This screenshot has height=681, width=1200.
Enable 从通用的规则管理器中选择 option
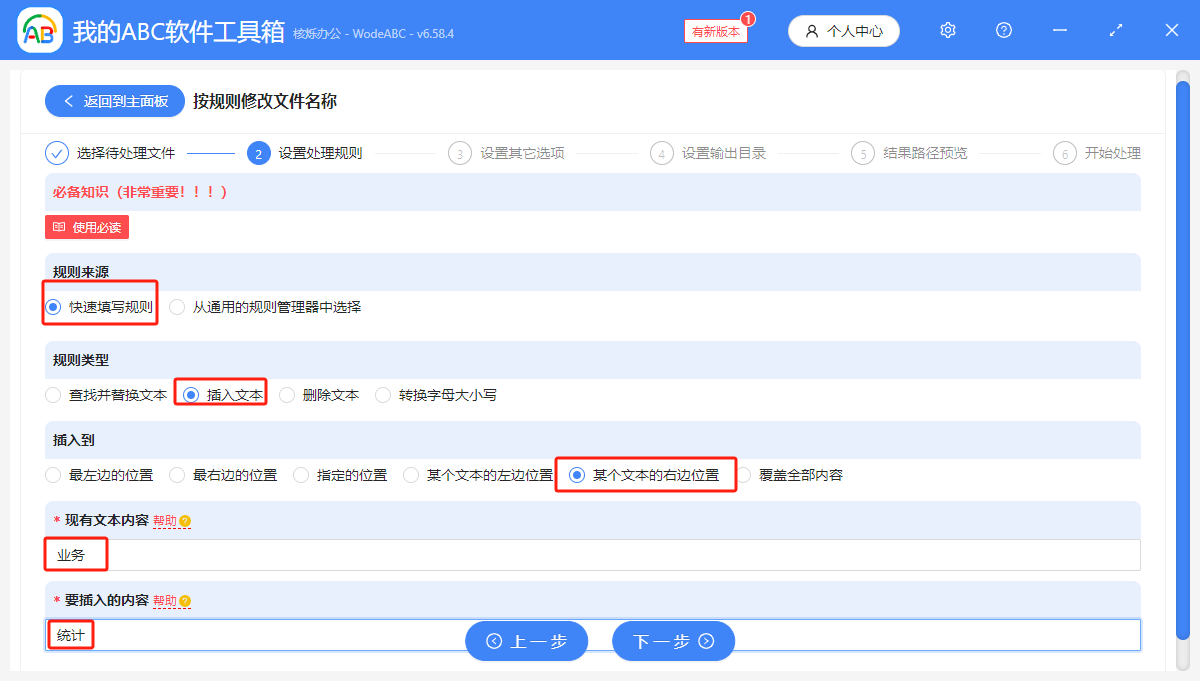pos(178,307)
